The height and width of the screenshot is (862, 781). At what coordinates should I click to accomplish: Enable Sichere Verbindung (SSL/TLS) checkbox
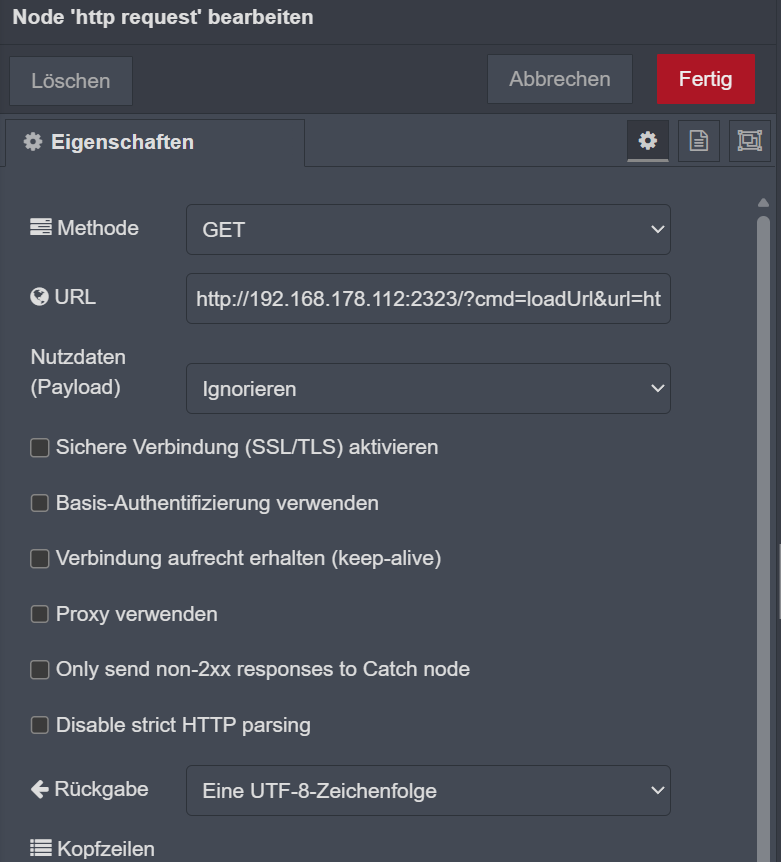(x=40, y=448)
